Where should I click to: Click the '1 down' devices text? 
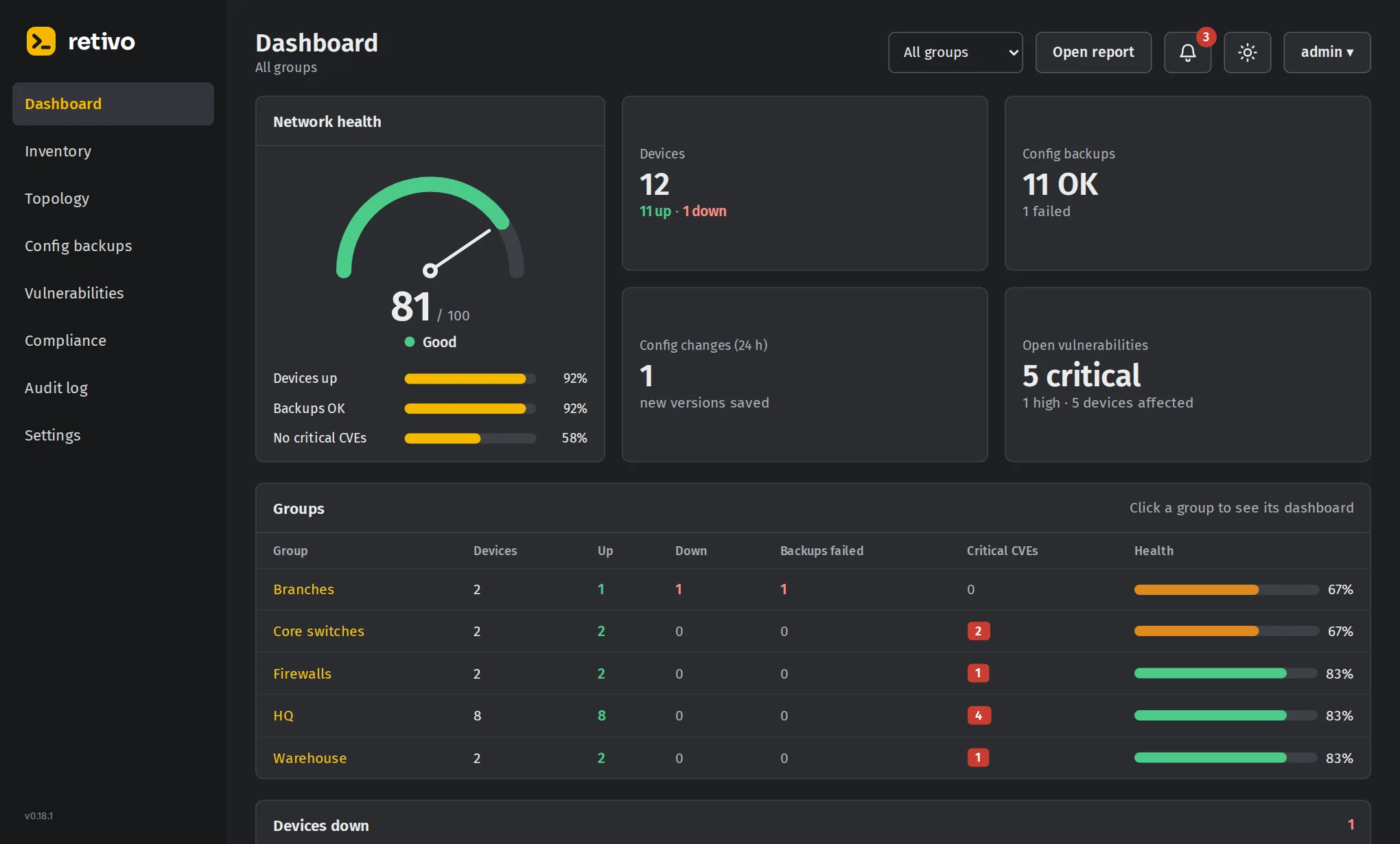tap(704, 211)
